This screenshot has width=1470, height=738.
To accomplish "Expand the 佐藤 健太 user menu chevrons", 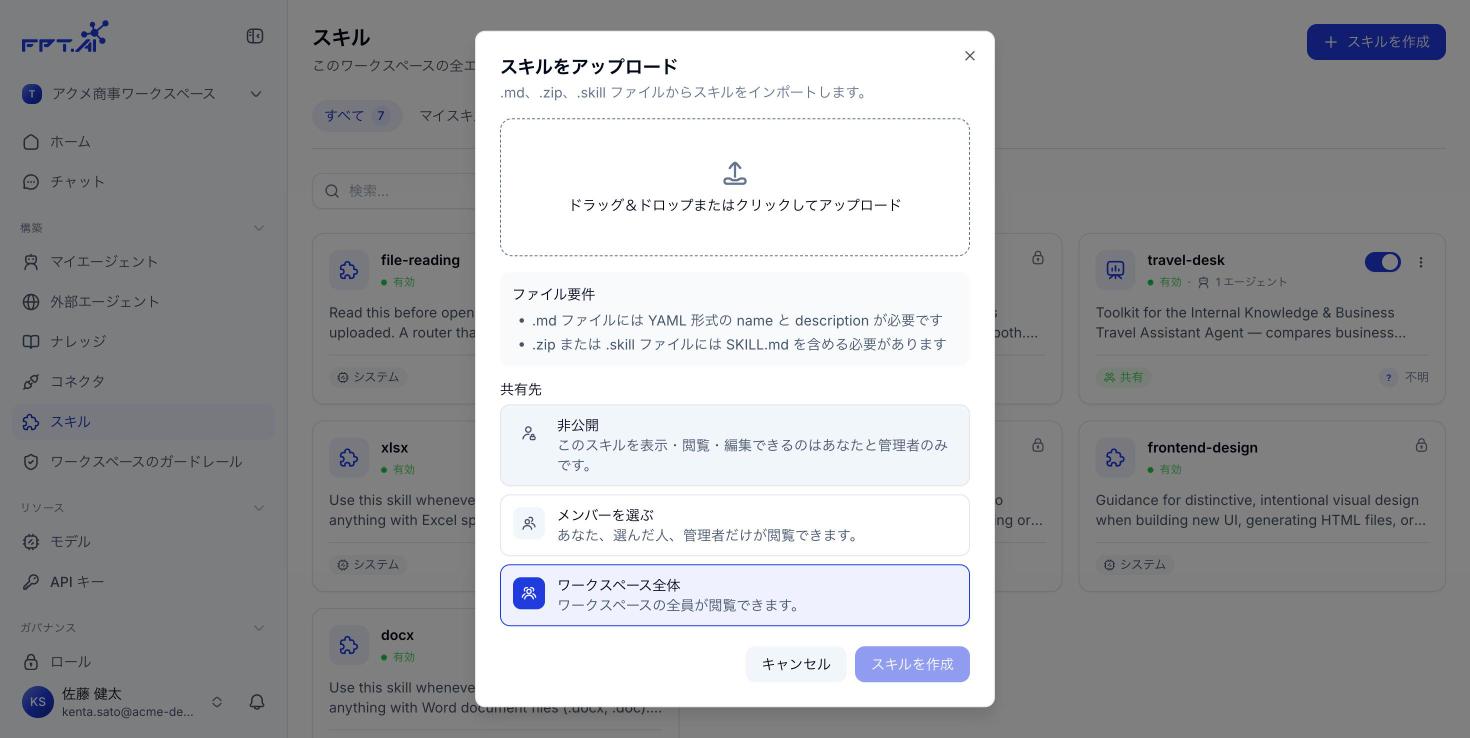I will [217, 702].
